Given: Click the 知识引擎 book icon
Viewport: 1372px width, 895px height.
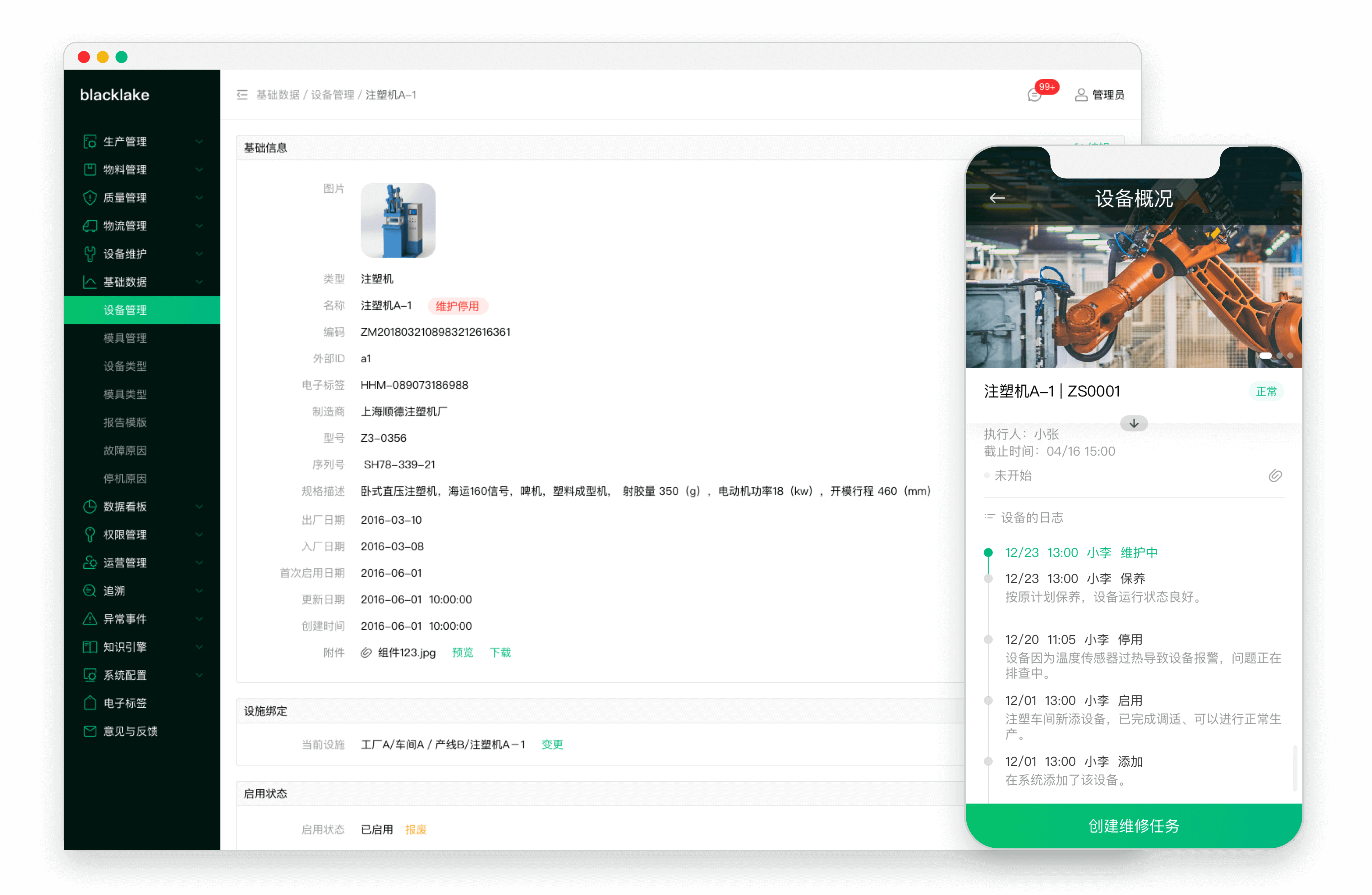Looking at the screenshot, I should 90,647.
